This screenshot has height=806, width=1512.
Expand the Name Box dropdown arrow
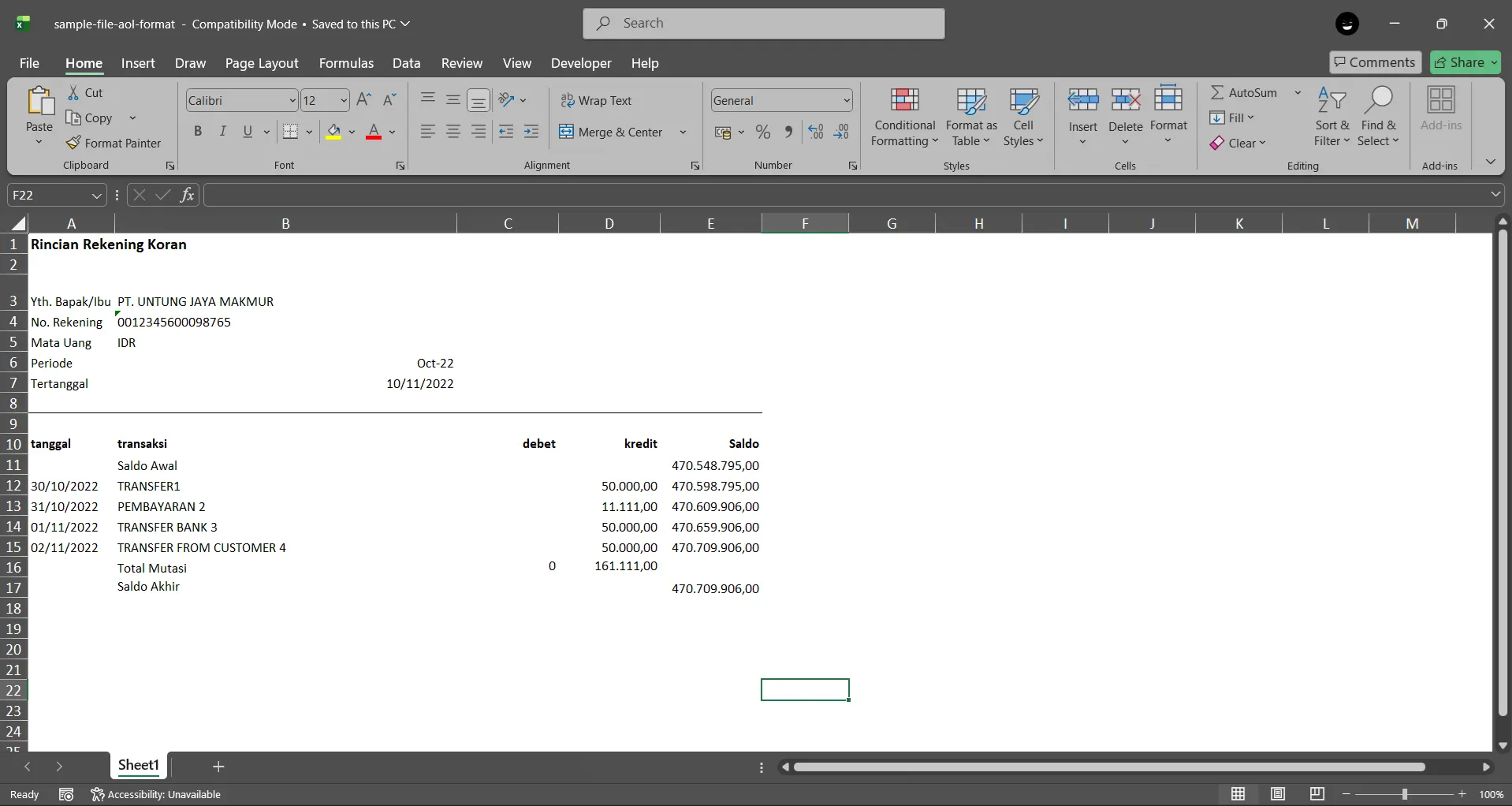pyautogui.click(x=96, y=195)
